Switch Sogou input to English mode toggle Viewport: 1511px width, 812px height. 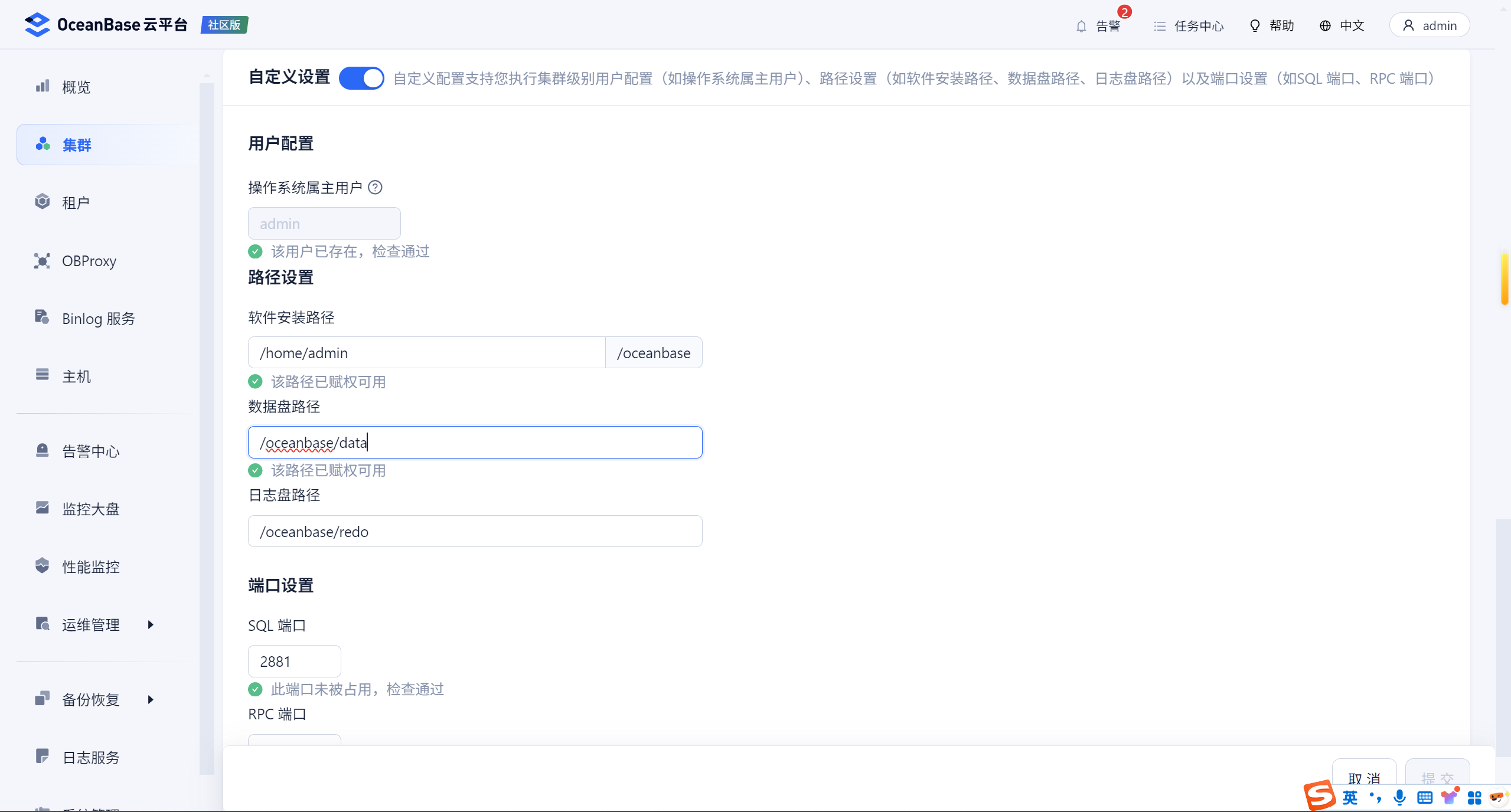1350,798
